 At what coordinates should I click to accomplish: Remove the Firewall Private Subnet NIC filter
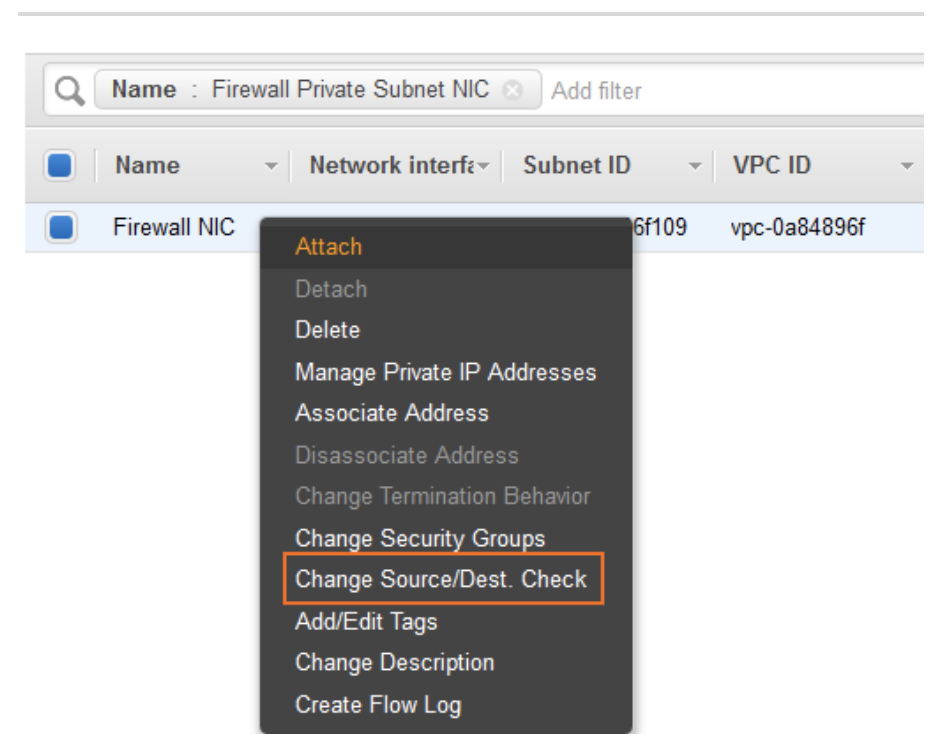click(x=513, y=90)
